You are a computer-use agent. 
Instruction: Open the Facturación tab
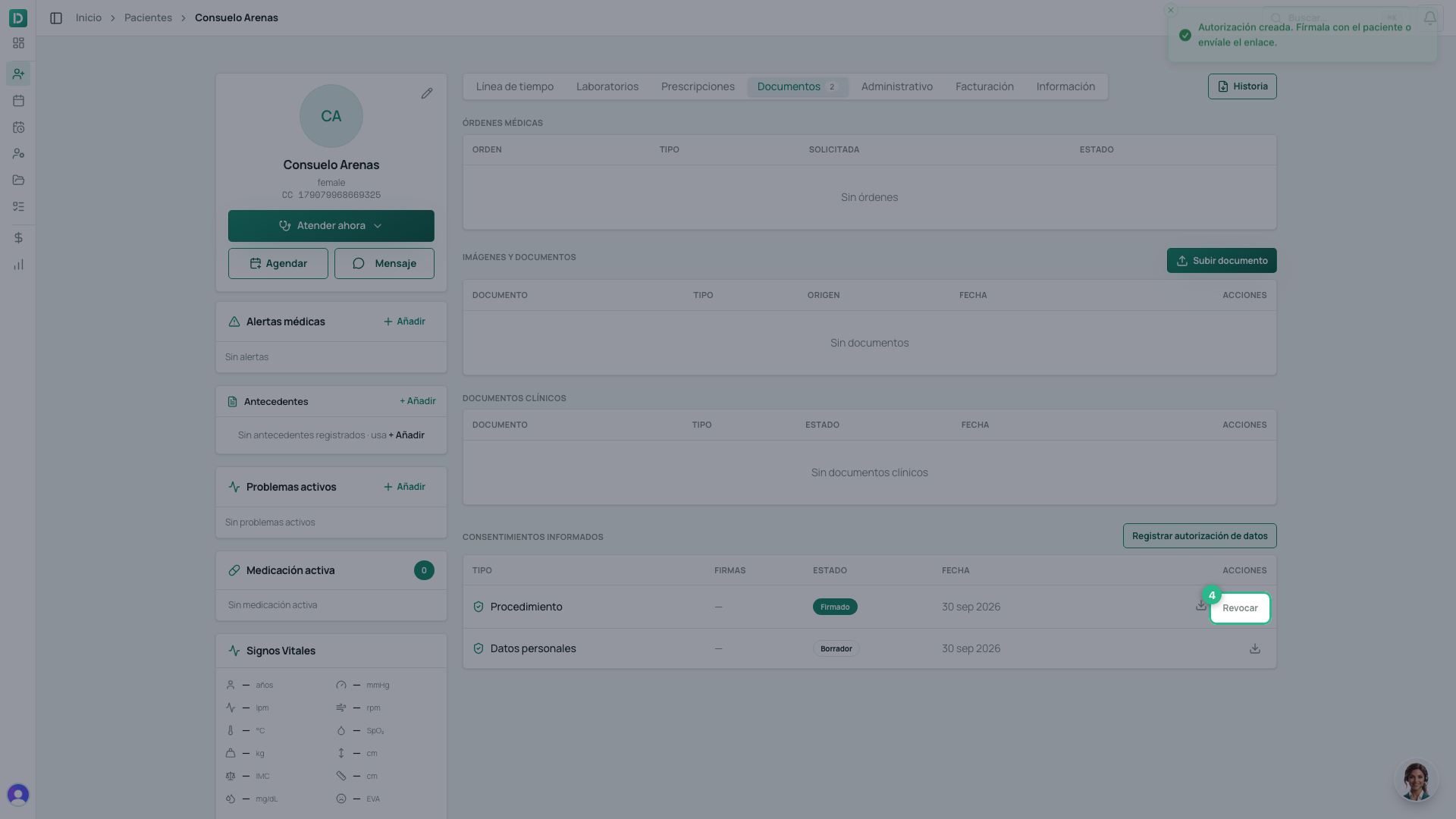[984, 87]
